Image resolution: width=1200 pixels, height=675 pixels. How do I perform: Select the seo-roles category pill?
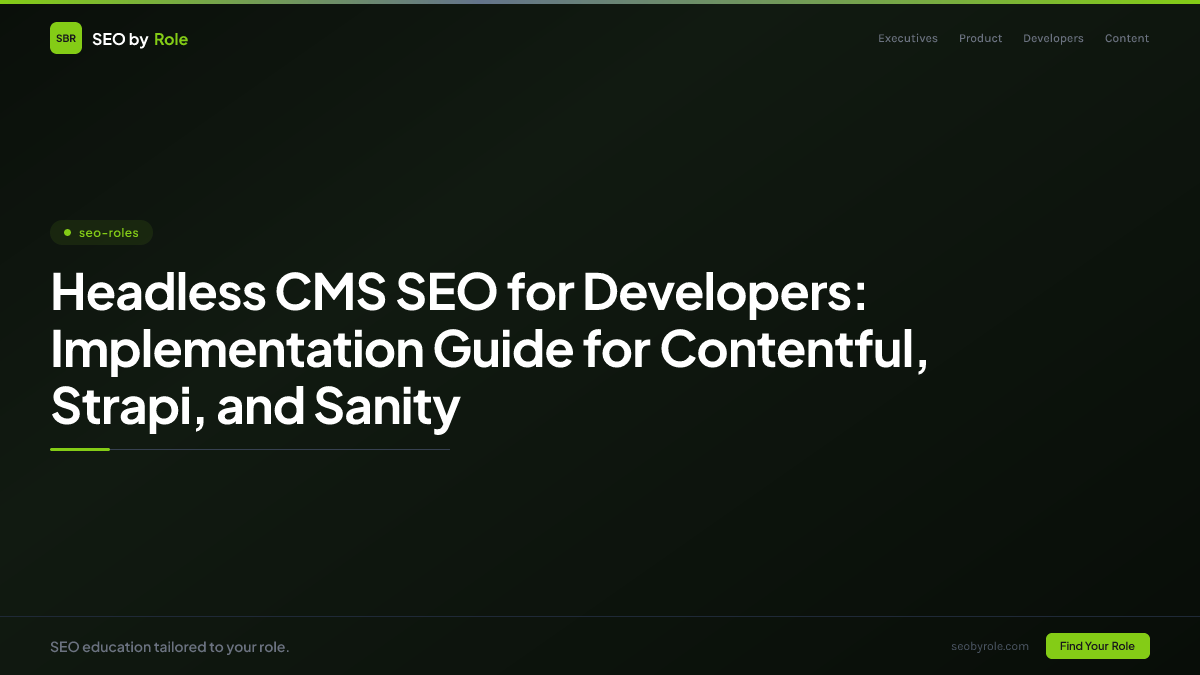click(101, 232)
